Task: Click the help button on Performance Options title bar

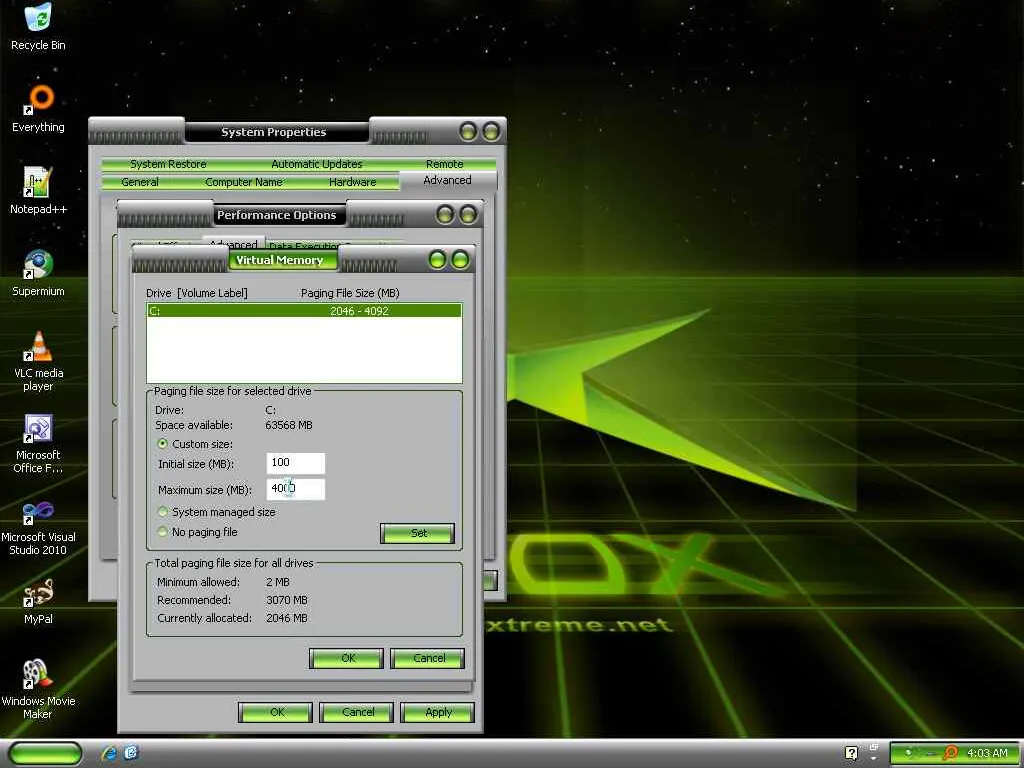Action: (445, 214)
